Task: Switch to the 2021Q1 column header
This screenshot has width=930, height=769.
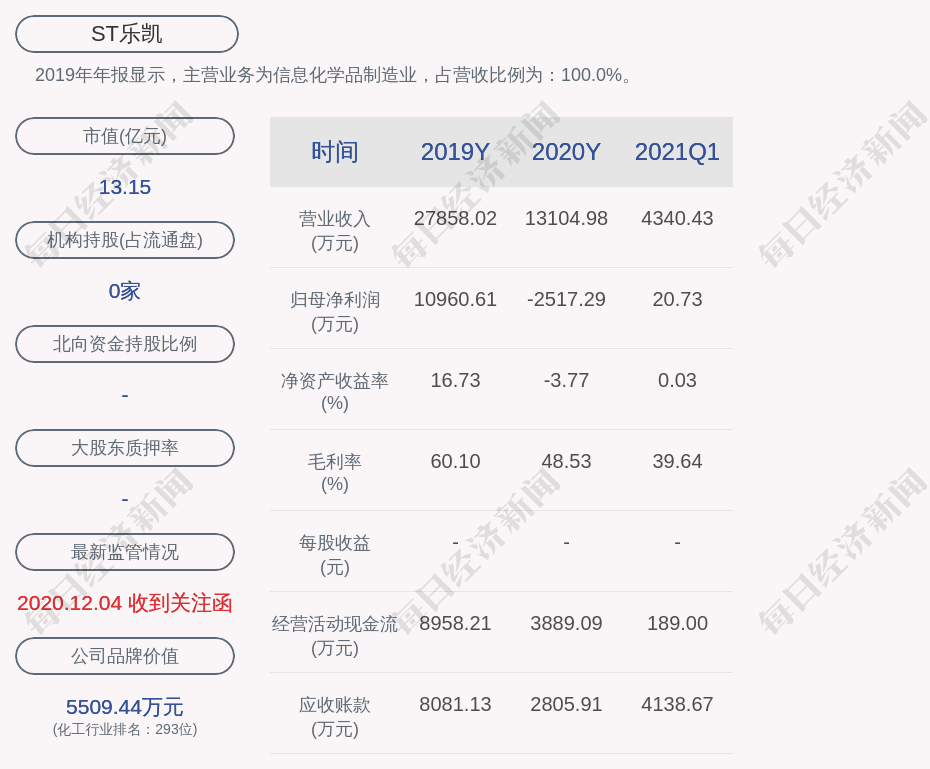Action: tap(677, 152)
